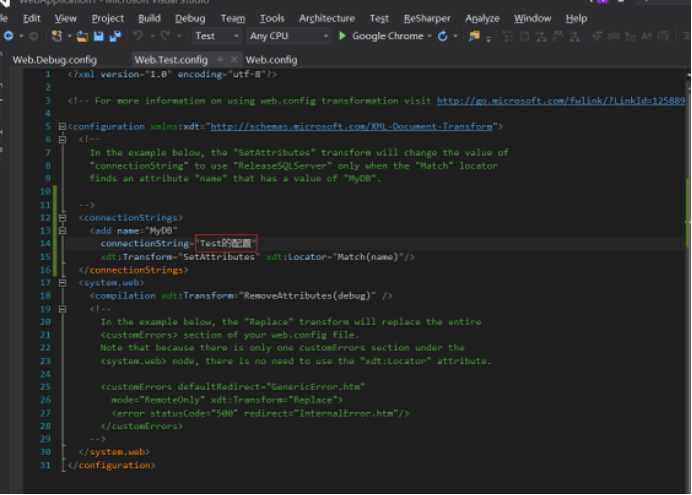Collapse the connectionStrings element on line 12
This screenshot has height=495, width=692.
point(62,218)
